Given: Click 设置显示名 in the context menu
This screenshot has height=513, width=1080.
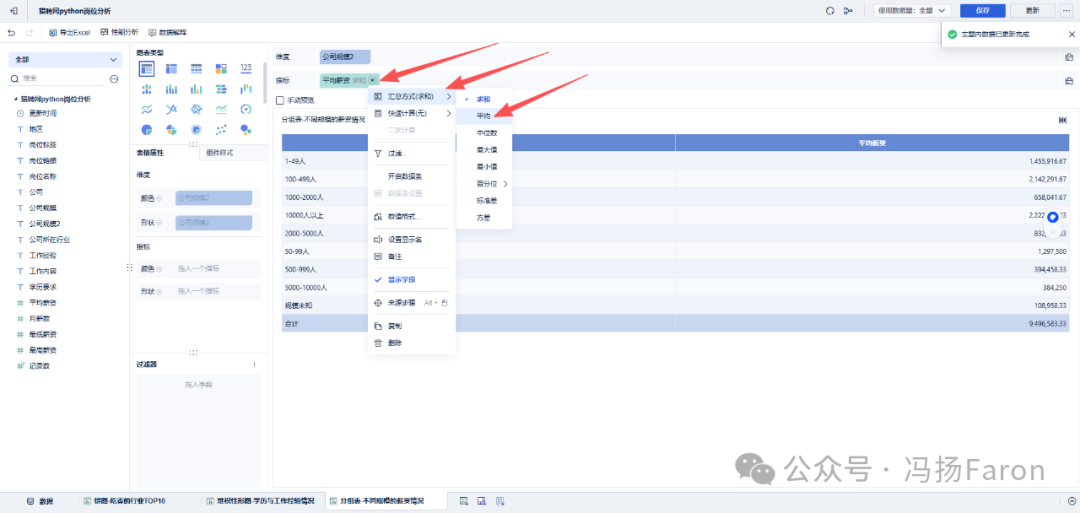Looking at the screenshot, I should coord(411,240).
